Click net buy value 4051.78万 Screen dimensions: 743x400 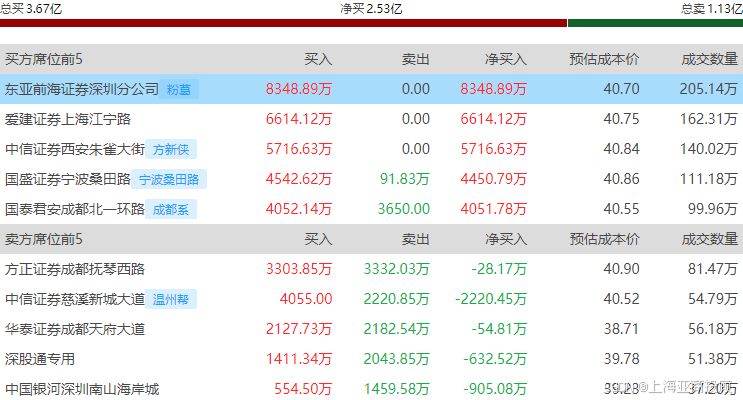click(493, 209)
